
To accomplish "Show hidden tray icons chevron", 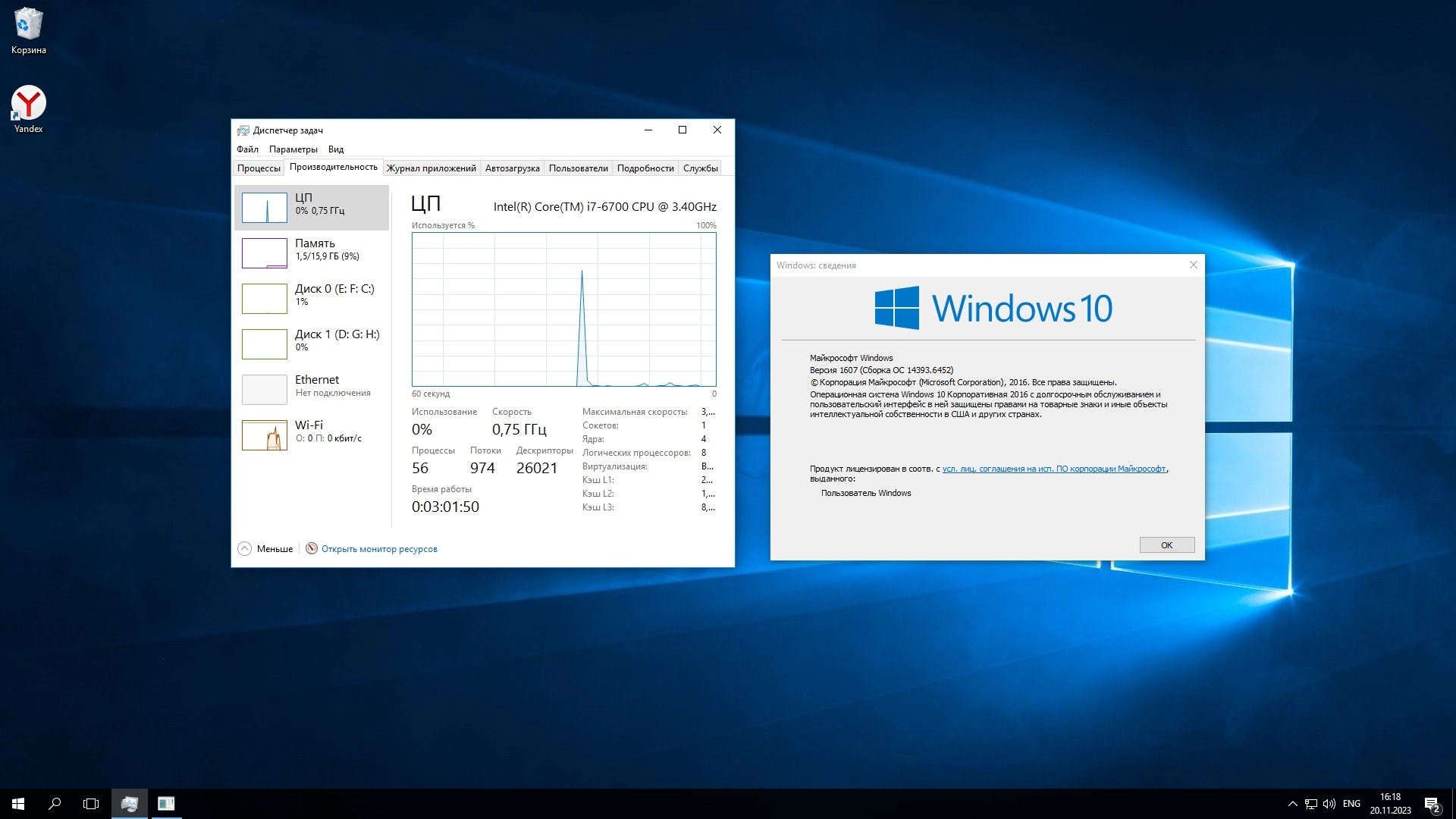I will tap(1292, 804).
